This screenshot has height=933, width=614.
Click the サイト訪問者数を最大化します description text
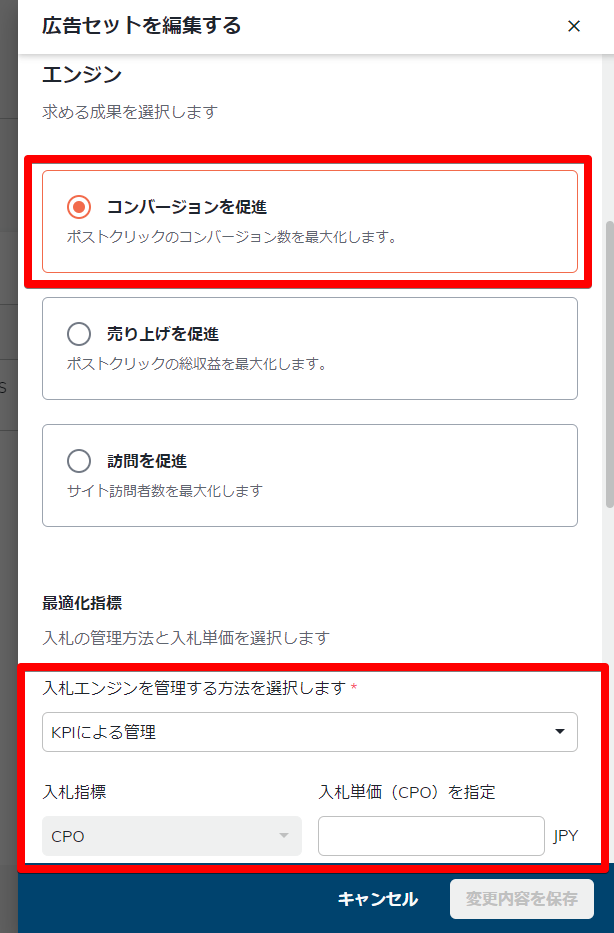coord(164,491)
